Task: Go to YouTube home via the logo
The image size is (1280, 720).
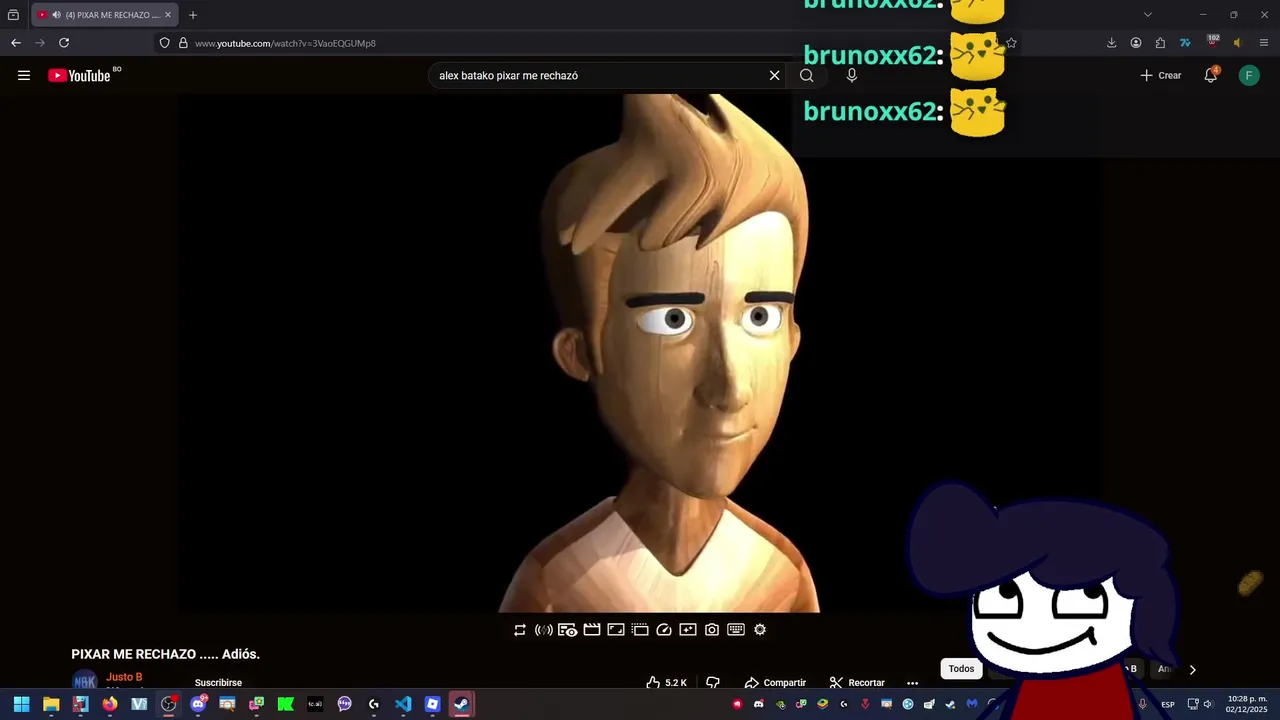Action: pyautogui.click(x=79, y=75)
